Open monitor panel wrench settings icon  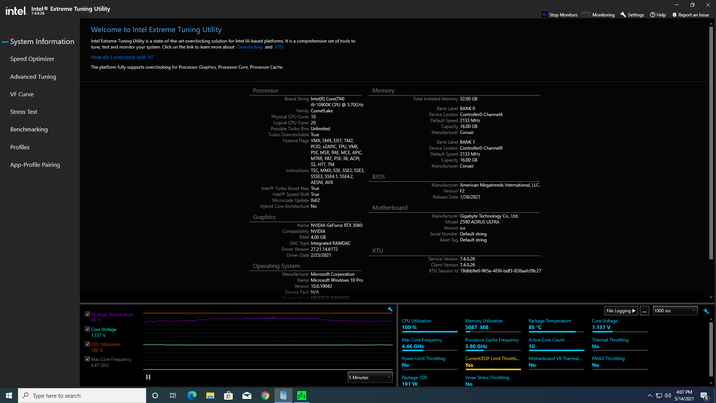(x=706, y=311)
